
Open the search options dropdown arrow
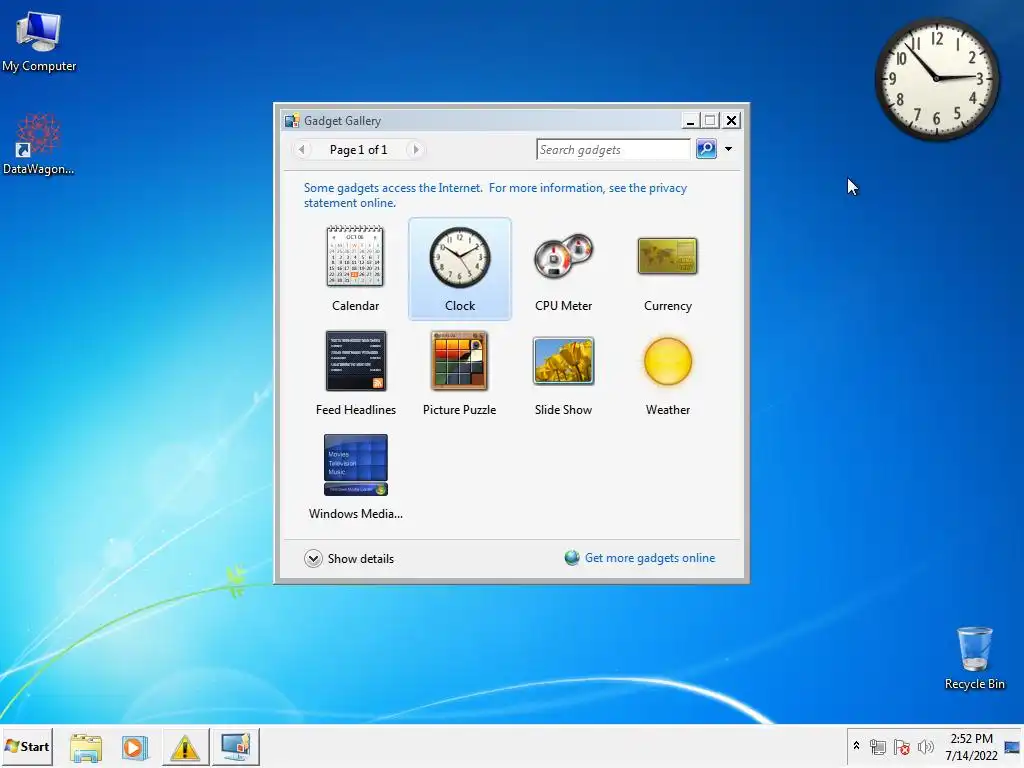[728, 149]
